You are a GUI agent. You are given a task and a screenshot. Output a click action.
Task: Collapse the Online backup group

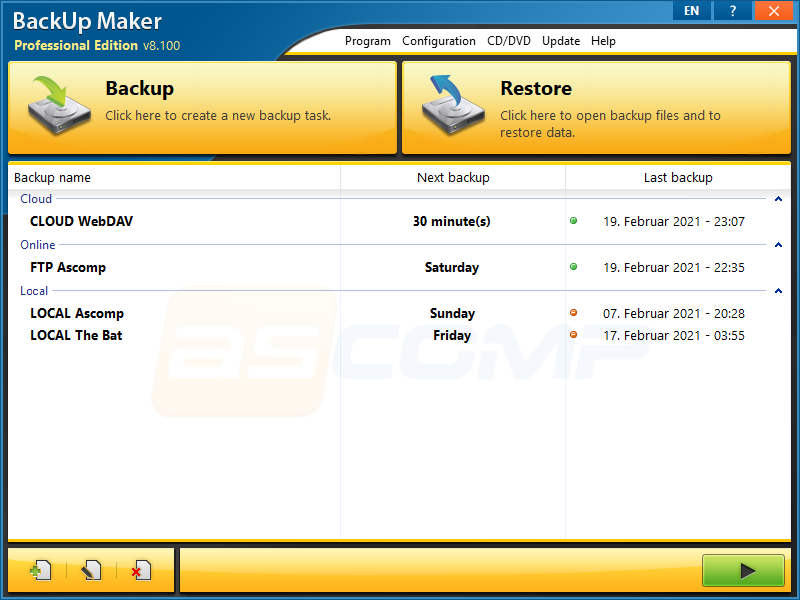pyautogui.click(x=778, y=244)
